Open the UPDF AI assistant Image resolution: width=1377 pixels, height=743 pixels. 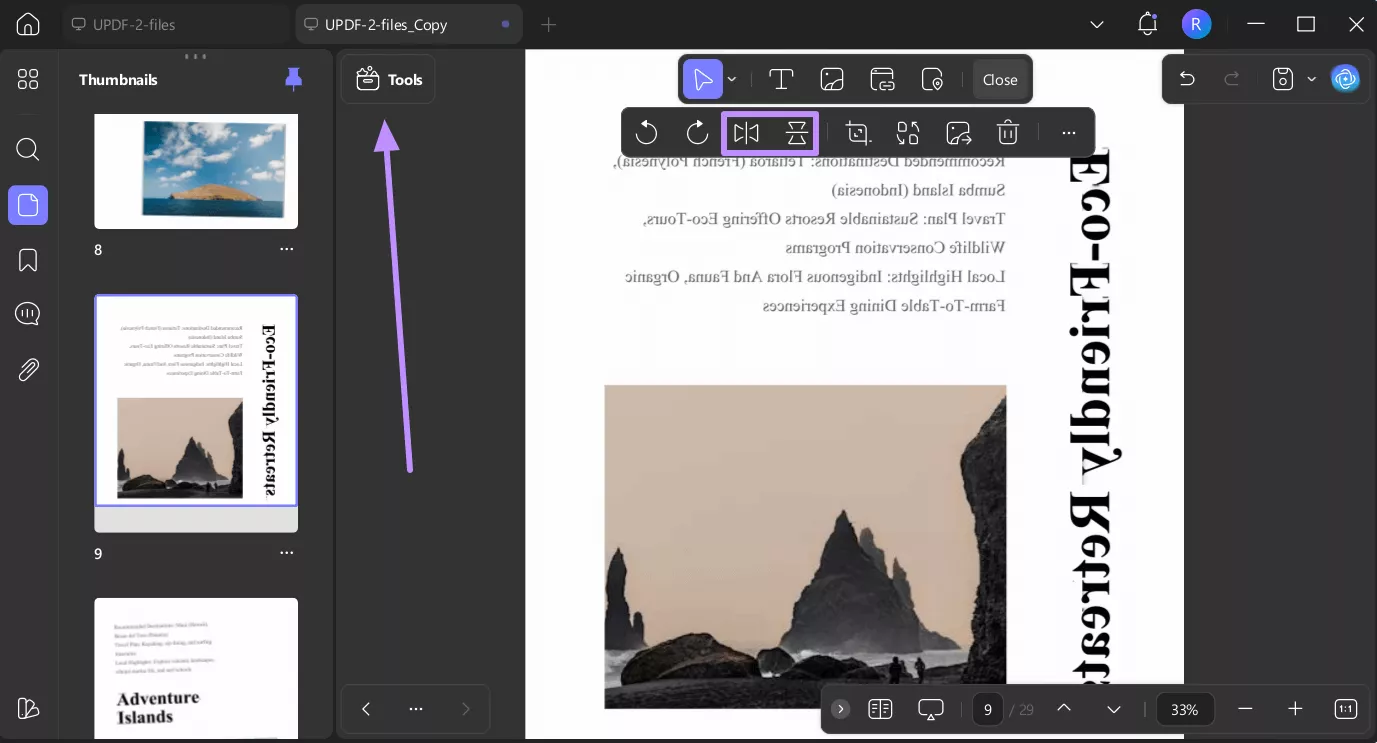coord(1345,79)
